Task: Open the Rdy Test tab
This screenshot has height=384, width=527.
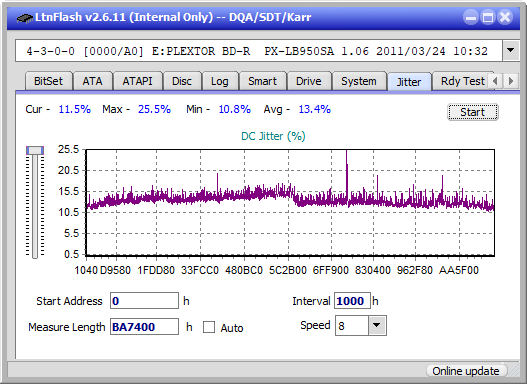Action: [462, 81]
